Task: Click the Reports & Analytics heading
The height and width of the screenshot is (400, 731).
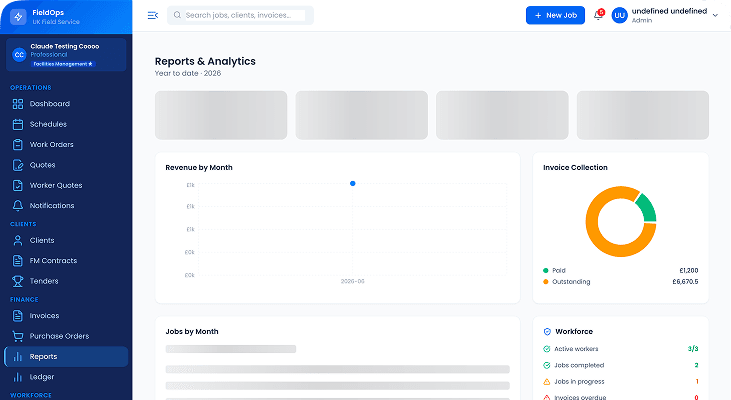Action: tap(205, 62)
